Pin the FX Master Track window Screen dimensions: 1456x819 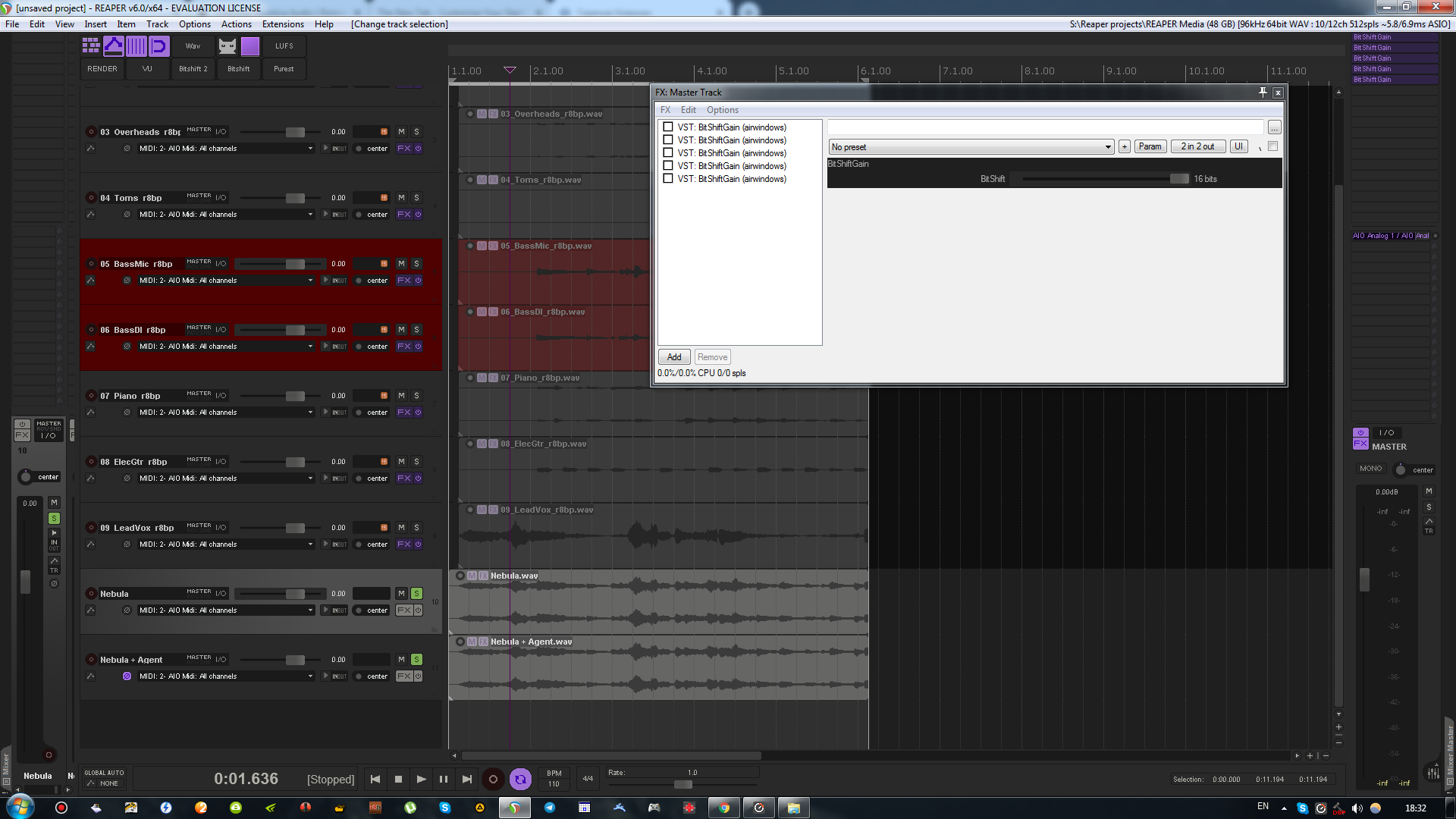[1263, 93]
